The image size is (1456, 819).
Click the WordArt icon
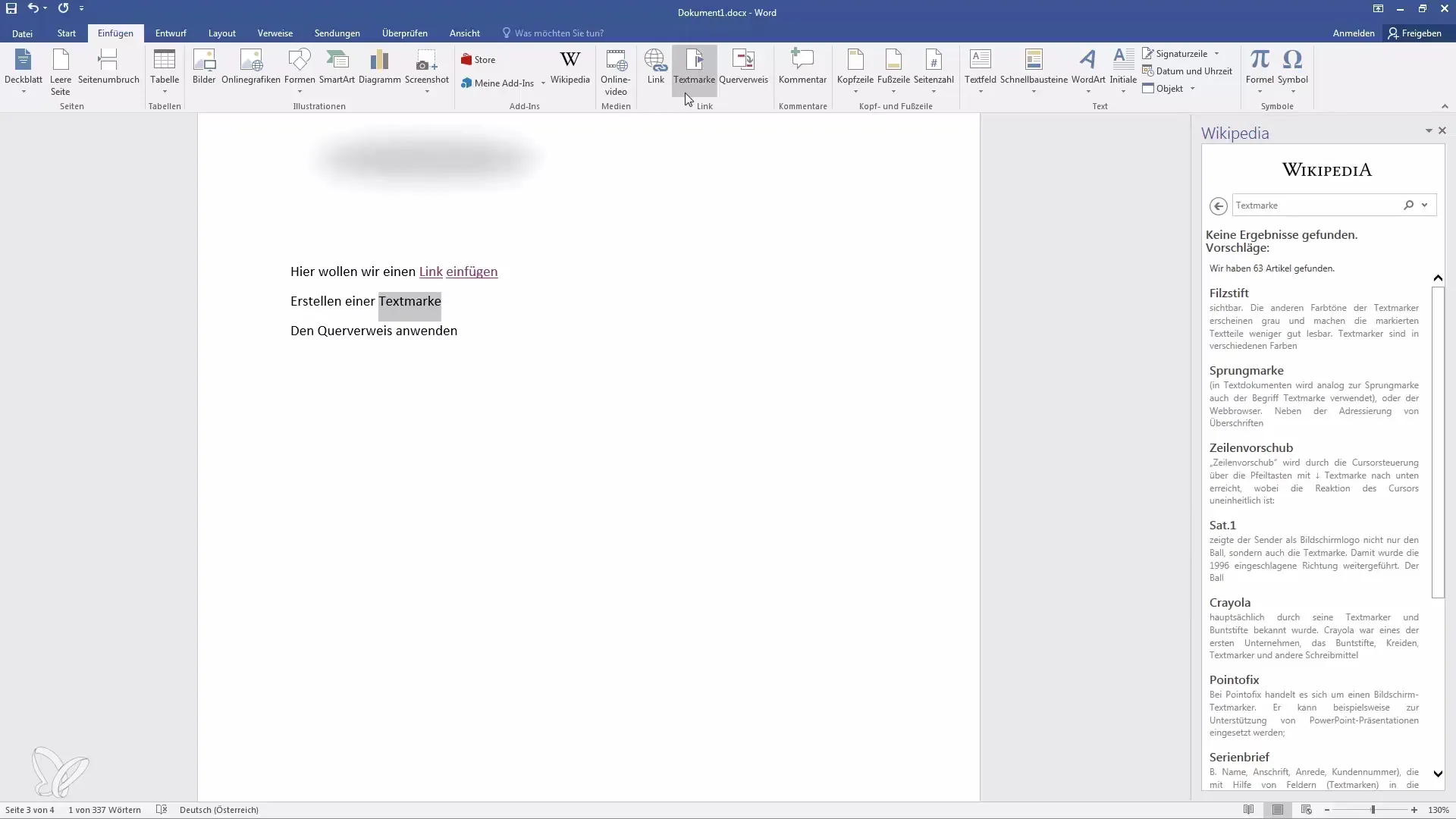point(1088,71)
